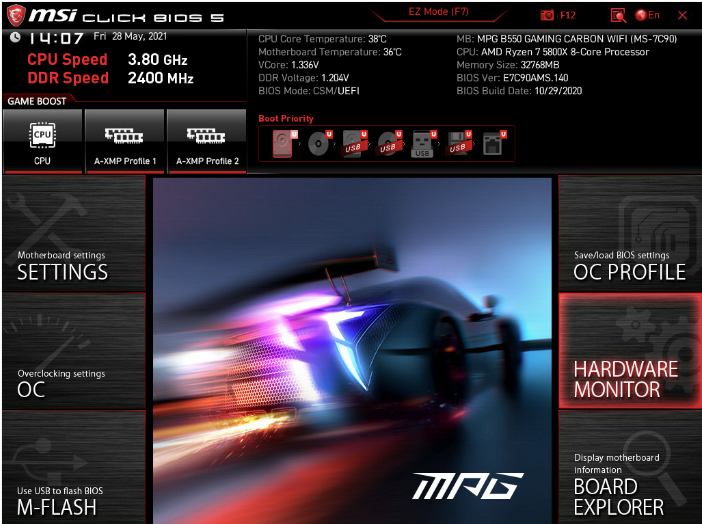The width and height of the screenshot is (702, 524).
Task: Select the USB key boot device icon
Action: (x=424, y=144)
